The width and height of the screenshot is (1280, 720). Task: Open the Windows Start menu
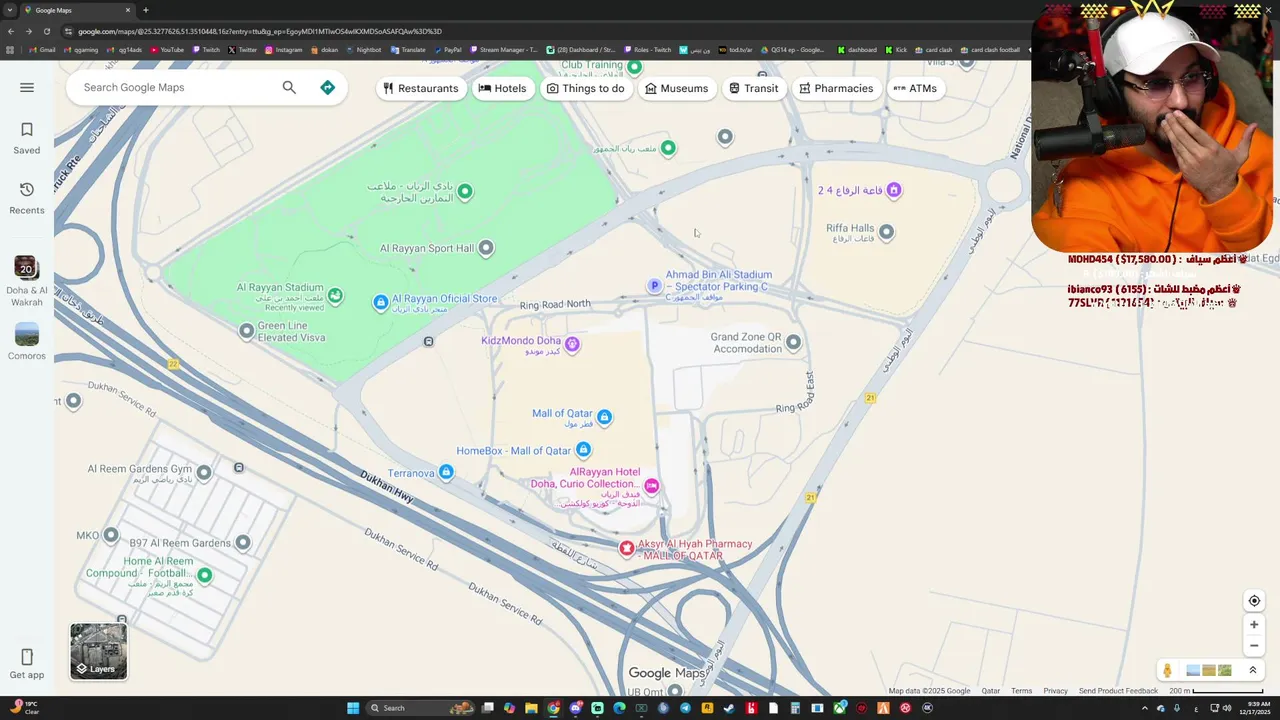[x=353, y=708]
